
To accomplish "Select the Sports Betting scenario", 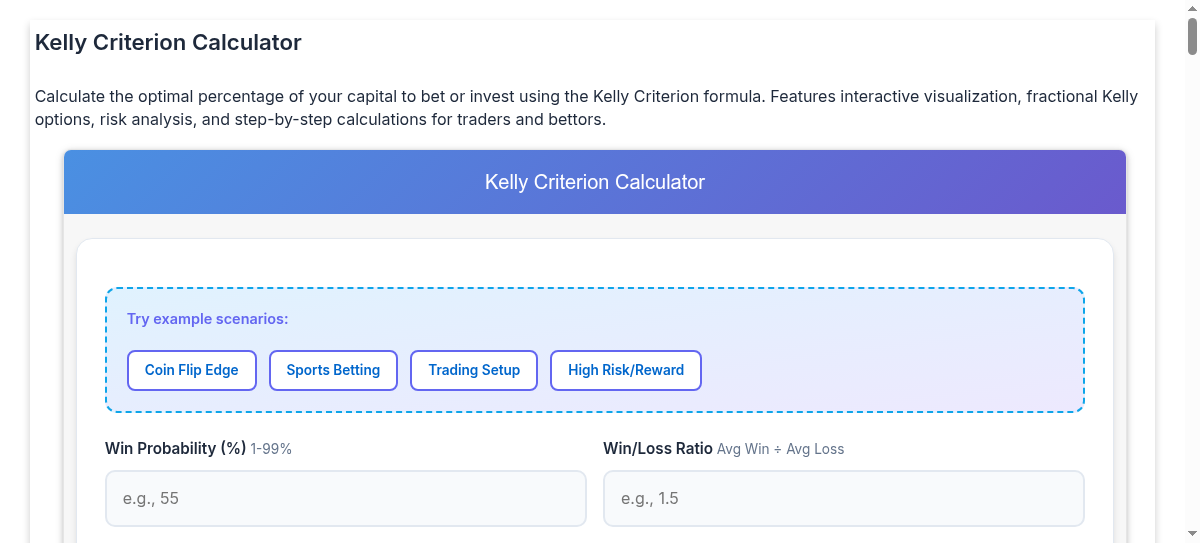I will coord(333,370).
